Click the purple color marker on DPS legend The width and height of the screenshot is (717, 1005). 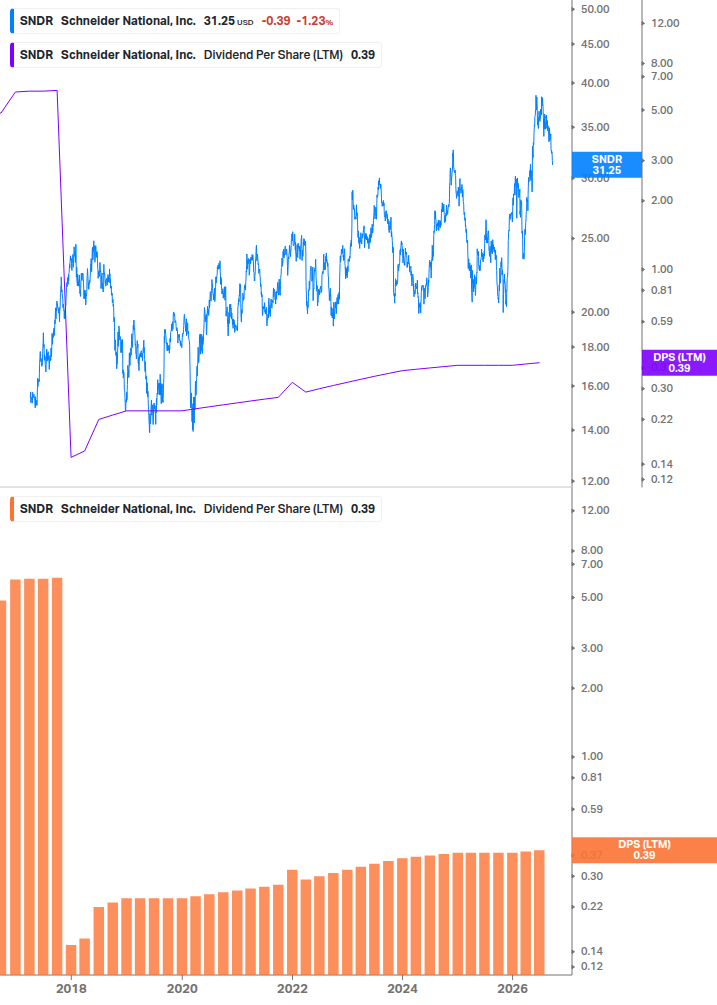point(12,55)
